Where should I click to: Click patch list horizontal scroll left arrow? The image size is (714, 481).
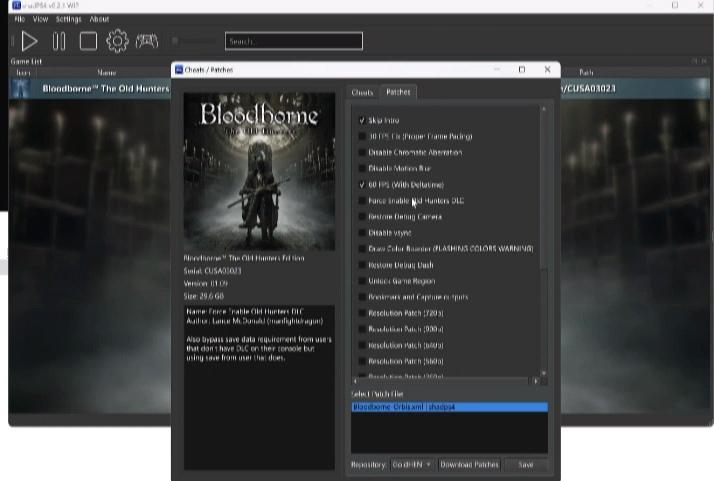click(x=355, y=381)
